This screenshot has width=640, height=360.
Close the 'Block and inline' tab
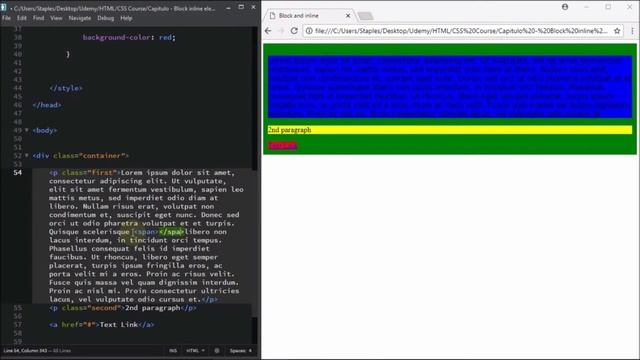(348, 16)
